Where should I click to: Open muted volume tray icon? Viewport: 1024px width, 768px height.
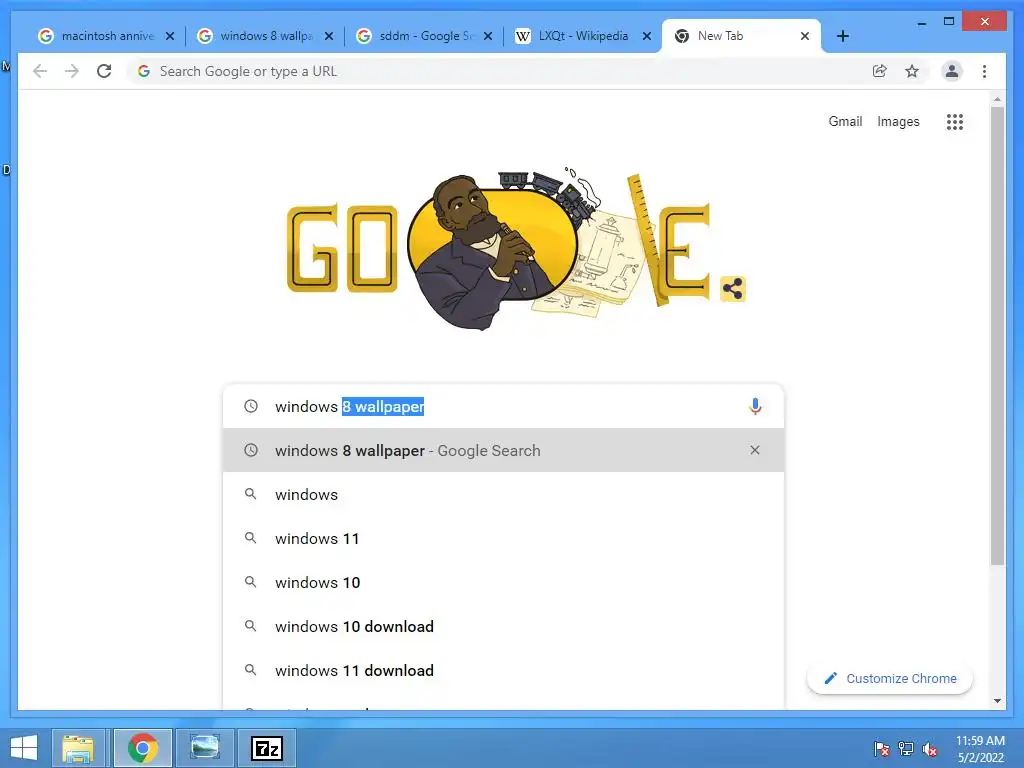click(930, 748)
